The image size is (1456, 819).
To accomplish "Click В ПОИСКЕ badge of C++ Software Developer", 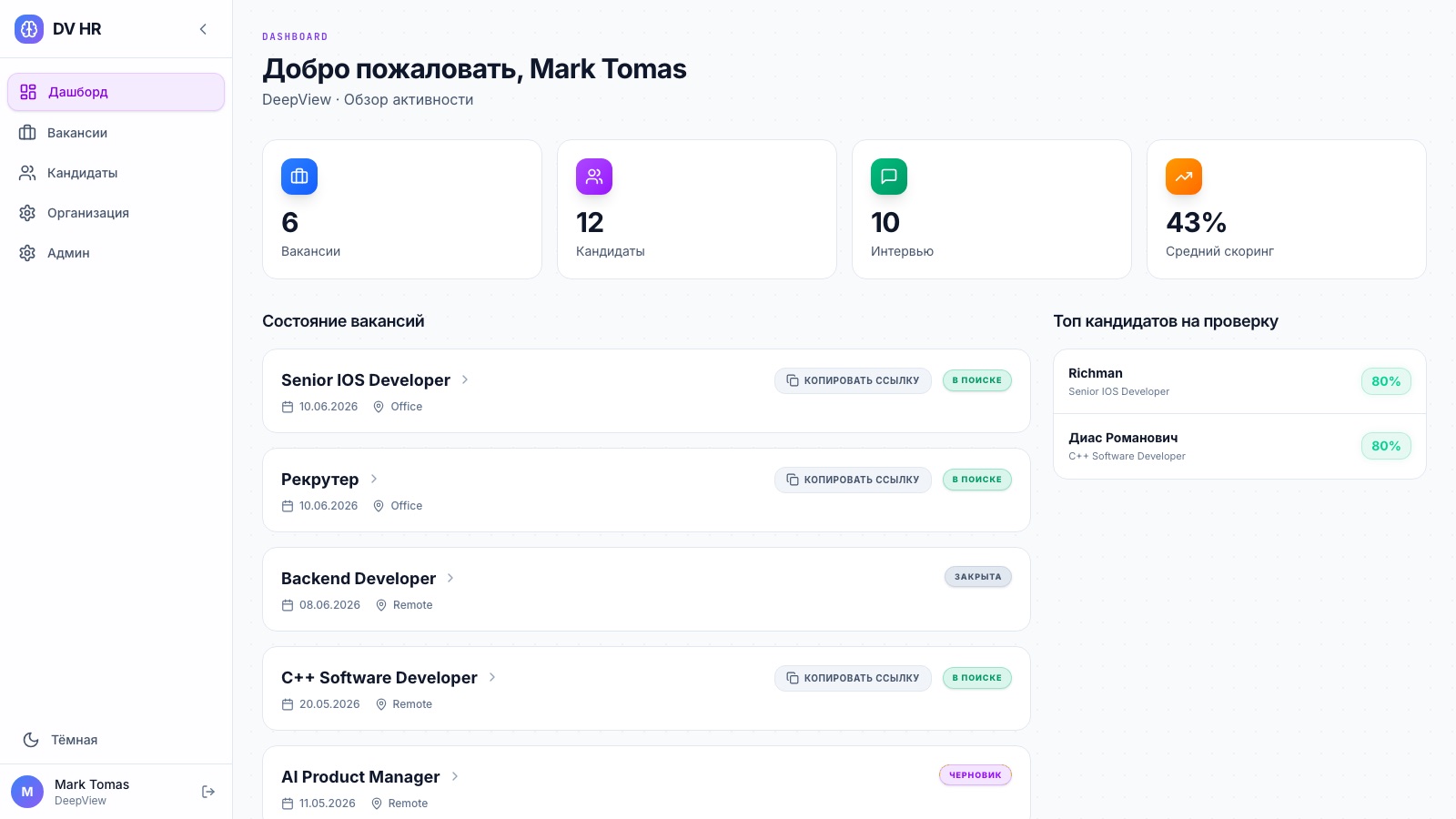I will pyautogui.click(x=977, y=678).
